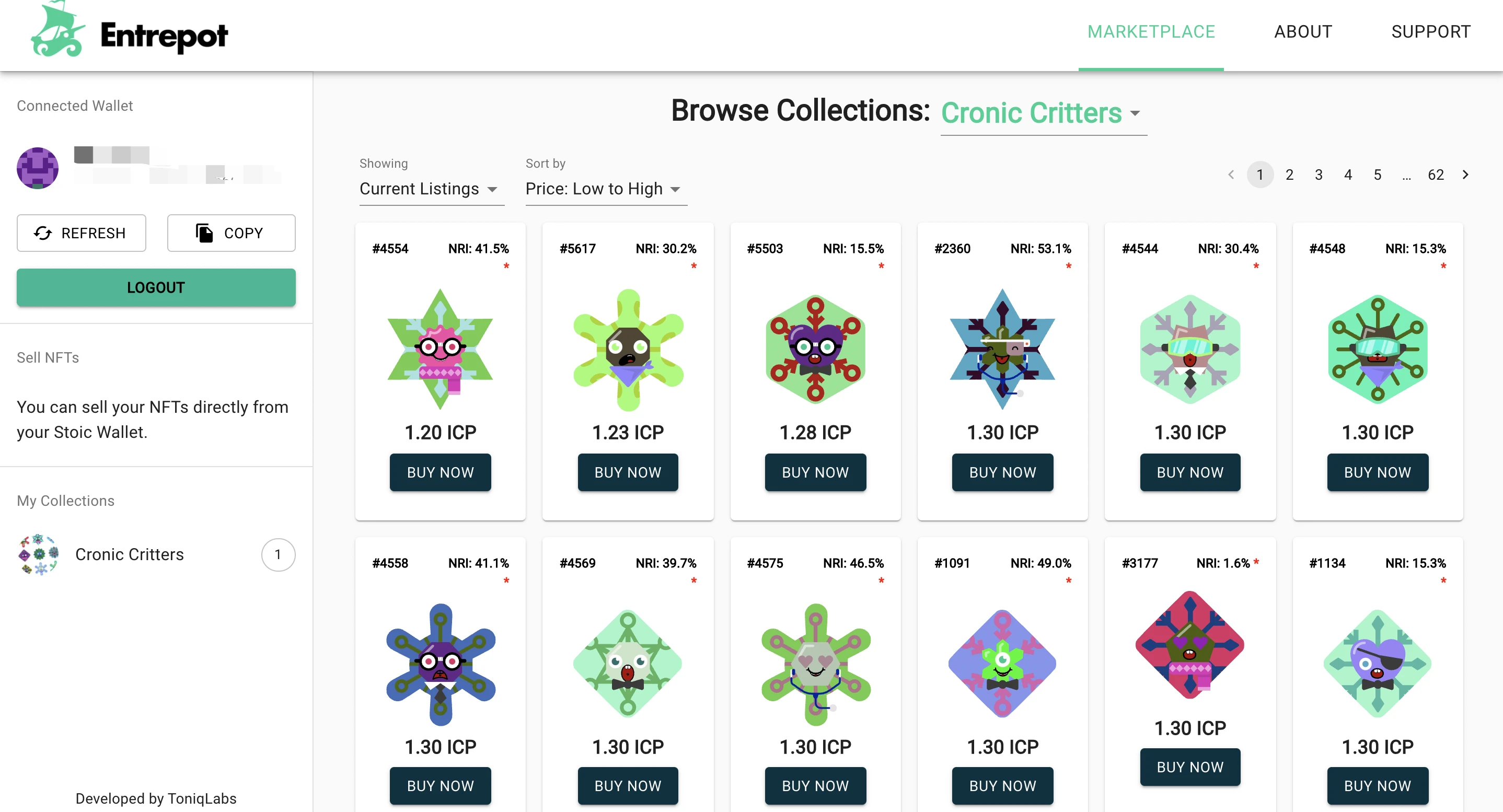Viewport: 1503px width, 812px height.
Task: Click the LOGOUT button
Action: point(156,287)
